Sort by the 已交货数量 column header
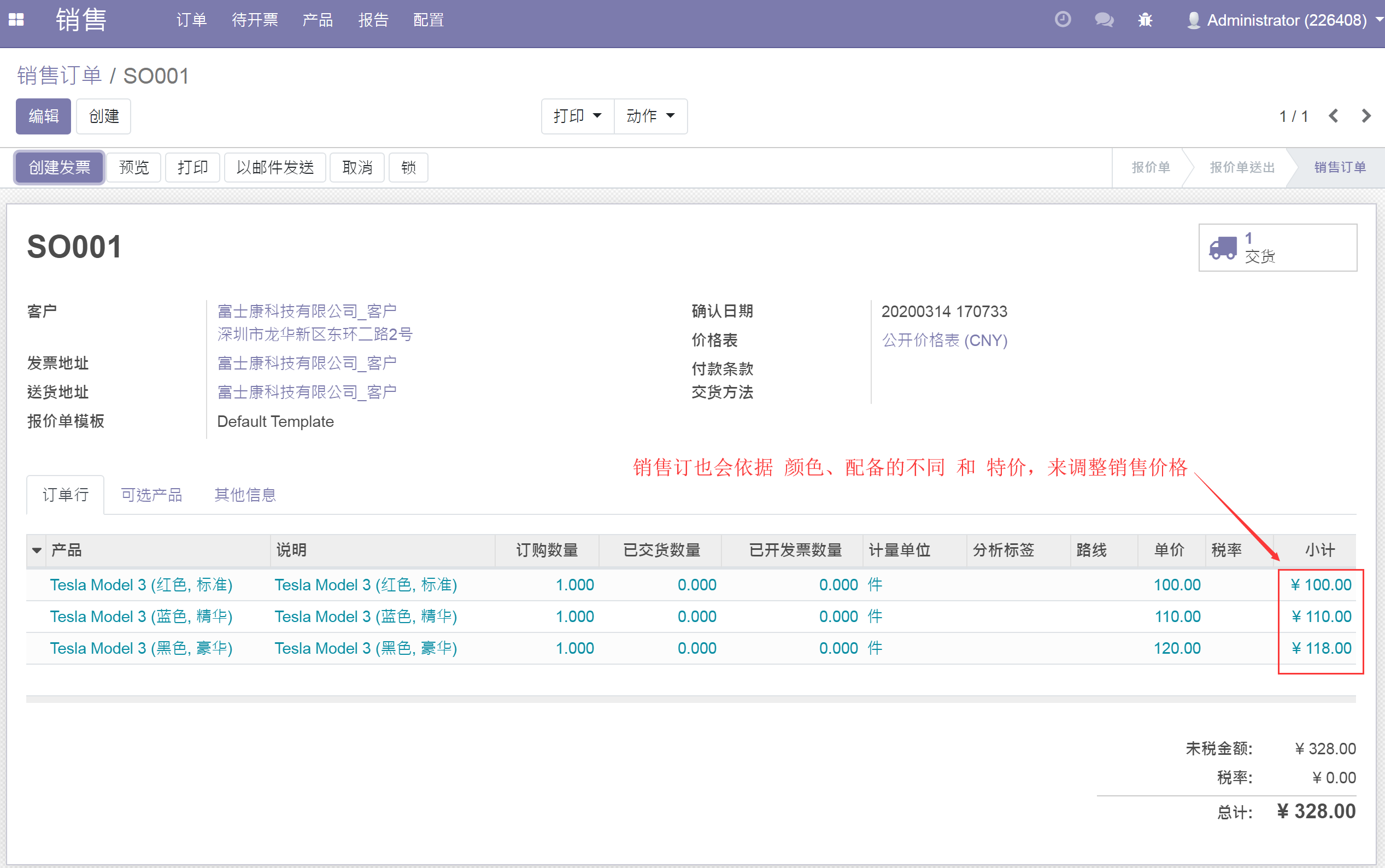Image resolution: width=1385 pixels, height=868 pixels. [660, 550]
